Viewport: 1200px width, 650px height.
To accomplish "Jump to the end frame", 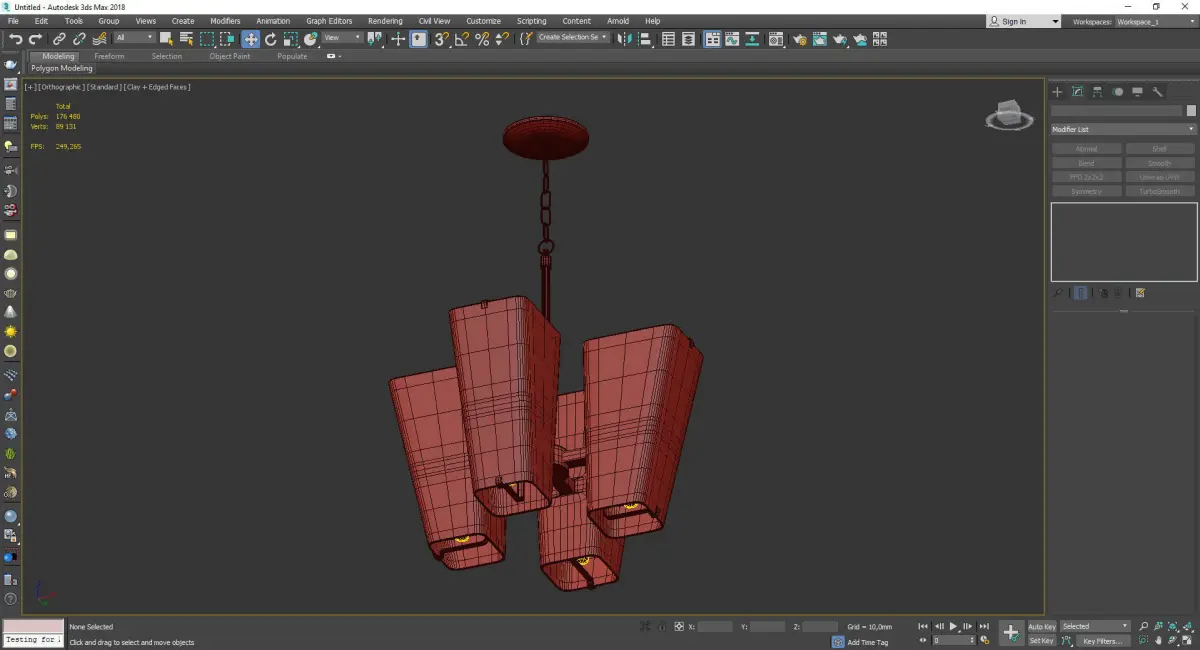I will tap(985, 626).
